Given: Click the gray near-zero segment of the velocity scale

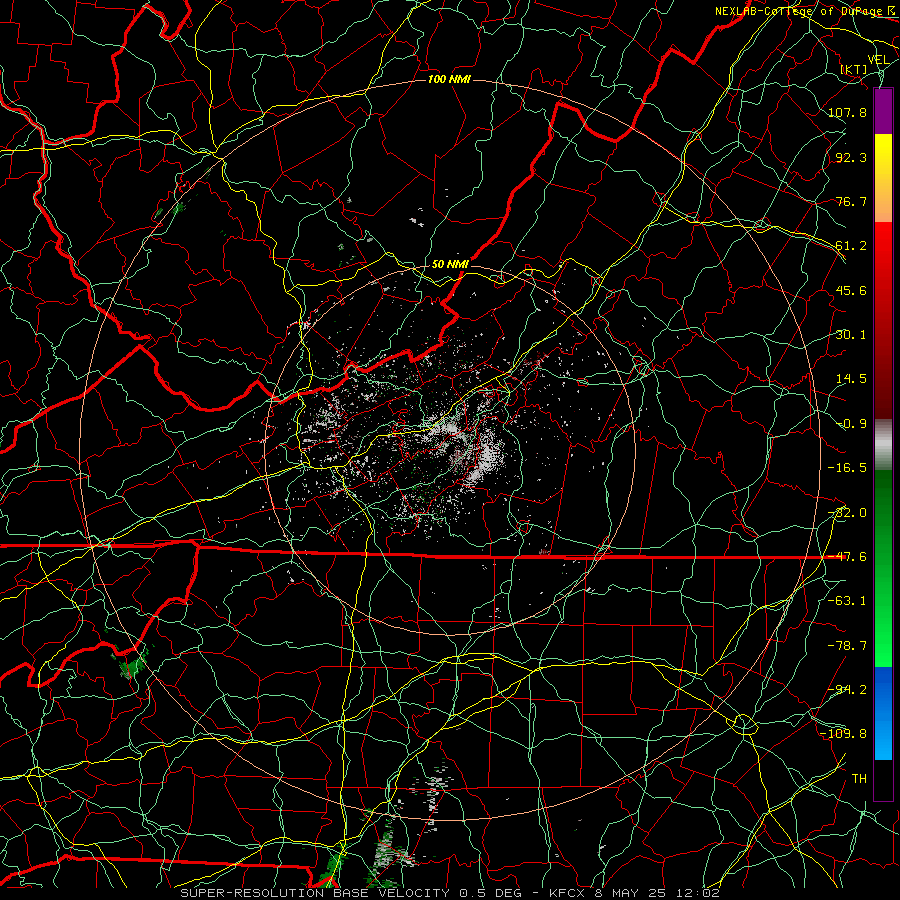Looking at the screenshot, I should pyautogui.click(x=883, y=442).
